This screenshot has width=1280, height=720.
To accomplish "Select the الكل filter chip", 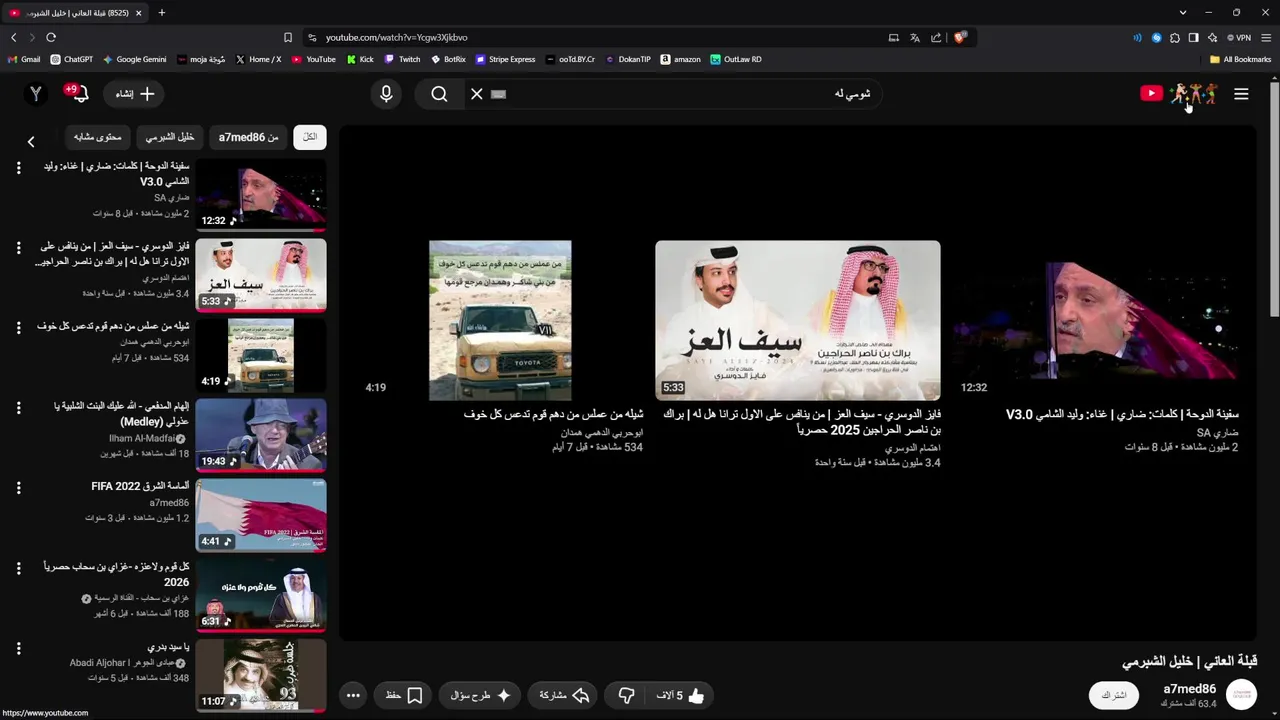I will tap(310, 137).
